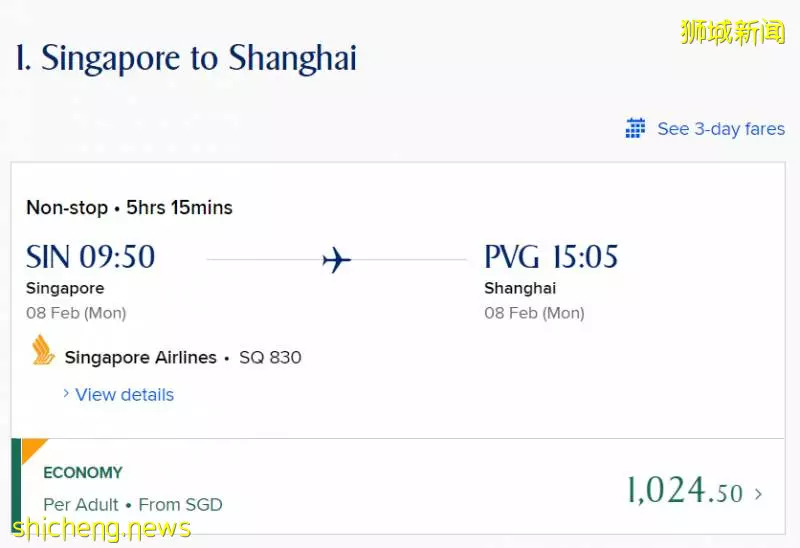The width and height of the screenshot is (800, 548).
Task: Click the Singapore to Shanghai heading
Action: [x=186, y=59]
